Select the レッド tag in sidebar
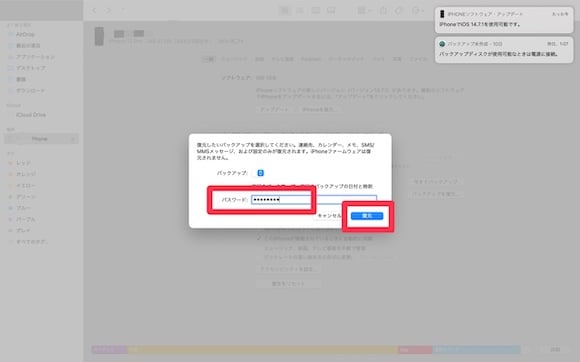 pyautogui.click(x=23, y=163)
